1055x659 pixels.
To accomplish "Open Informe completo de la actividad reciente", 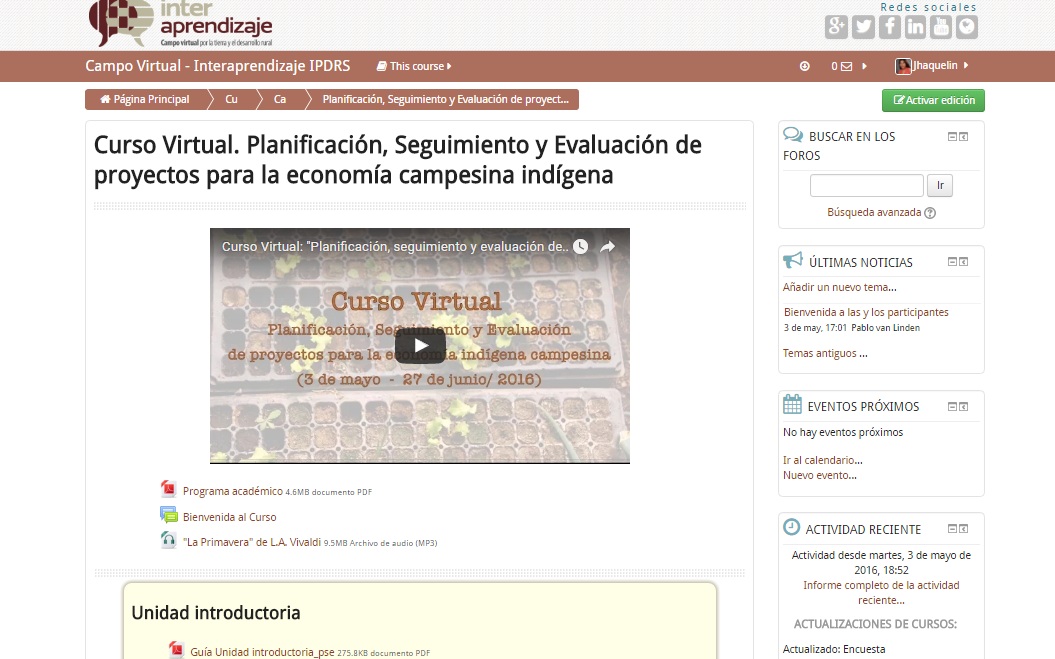I will click(x=881, y=593).
